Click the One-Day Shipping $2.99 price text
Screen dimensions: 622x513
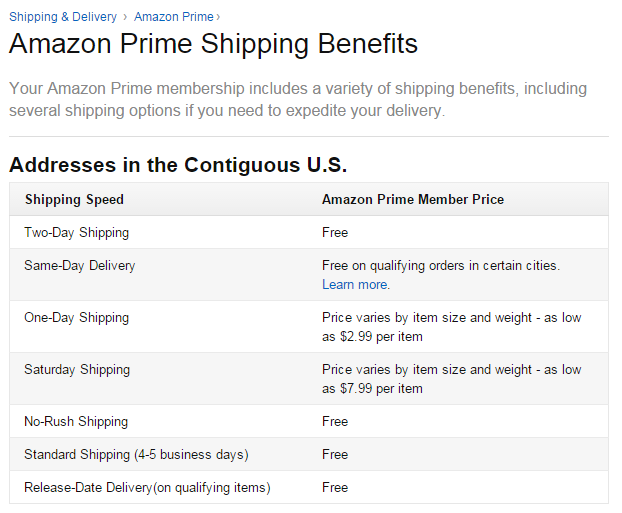point(451,327)
